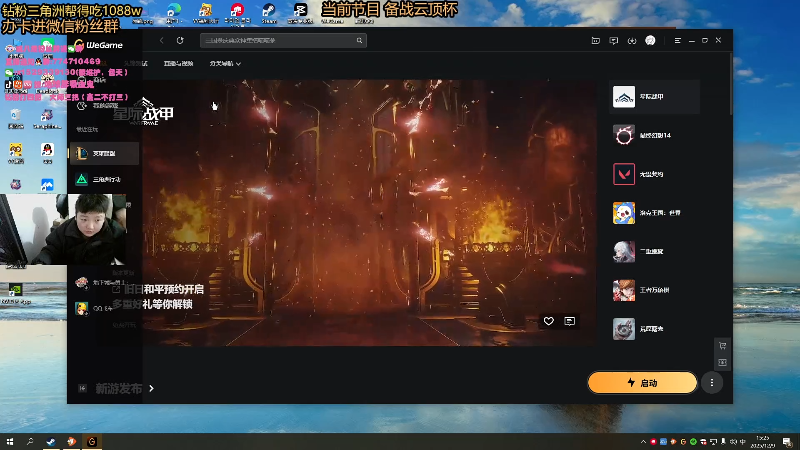Open WeGame window/library icon in title bar
Screen dimensions: 800x450
tap(595, 40)
